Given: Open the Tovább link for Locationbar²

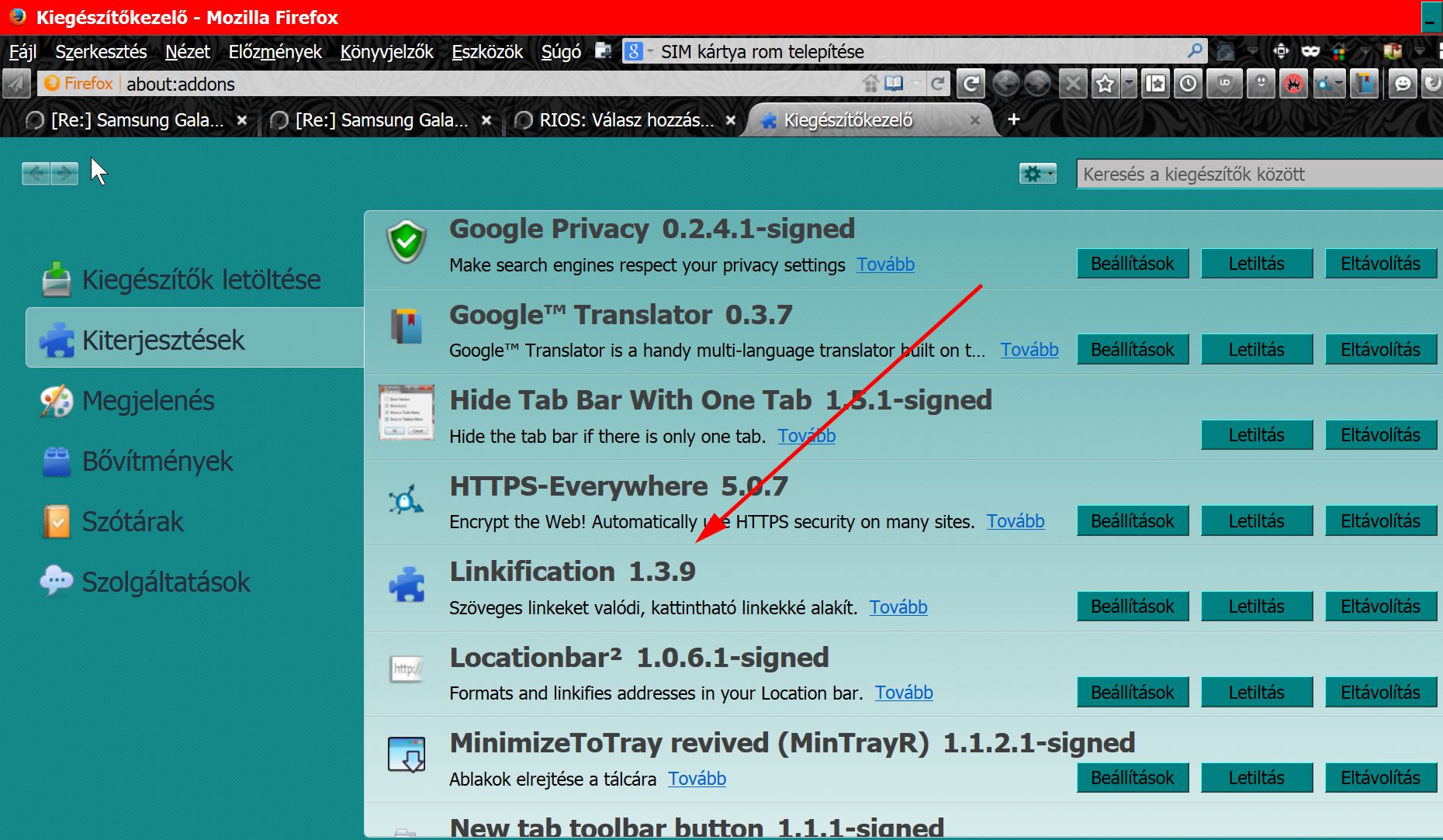Looking at the screenshot, I should 904,693.
